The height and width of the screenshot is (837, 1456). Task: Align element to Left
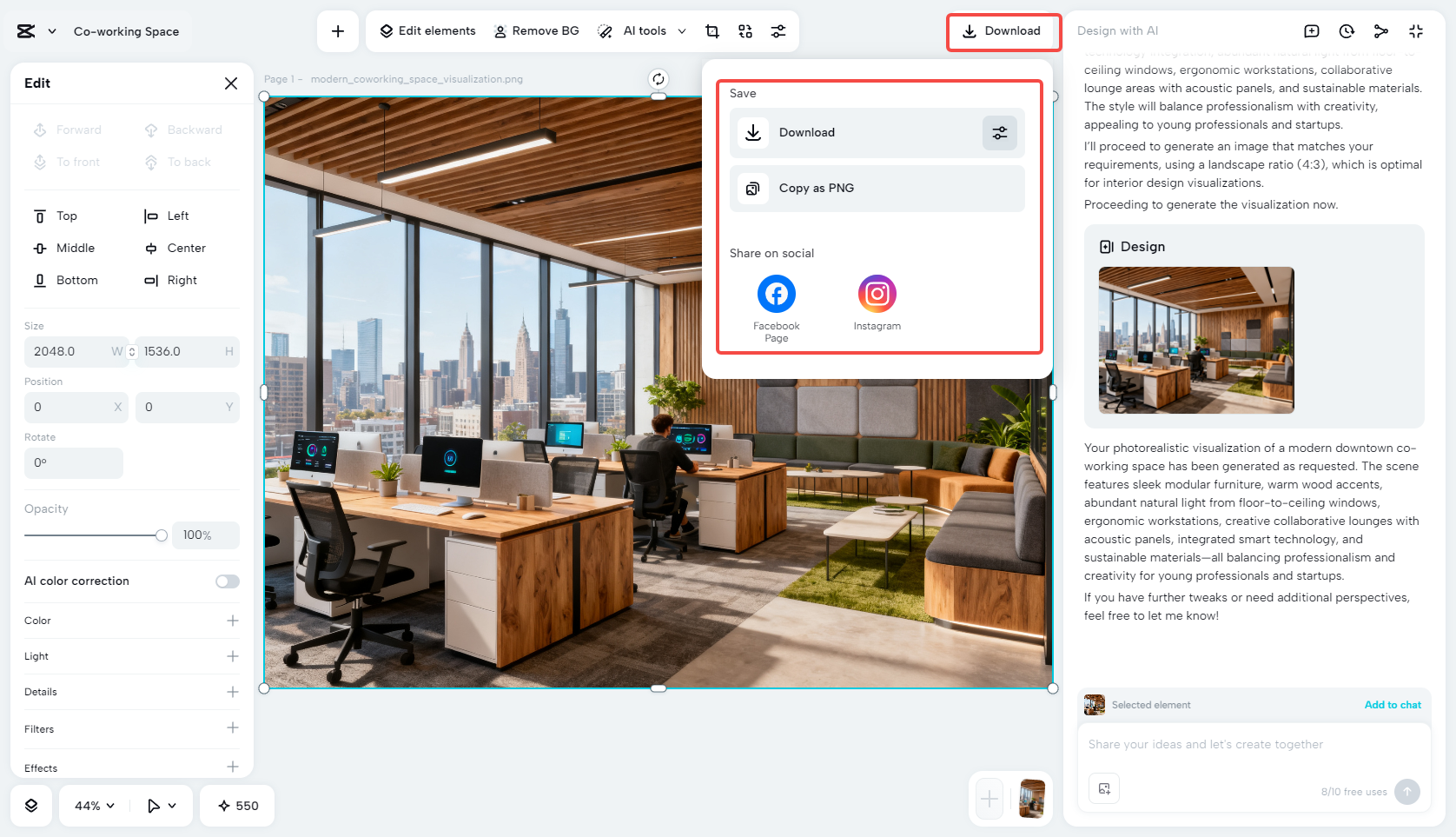click(167, 216)
